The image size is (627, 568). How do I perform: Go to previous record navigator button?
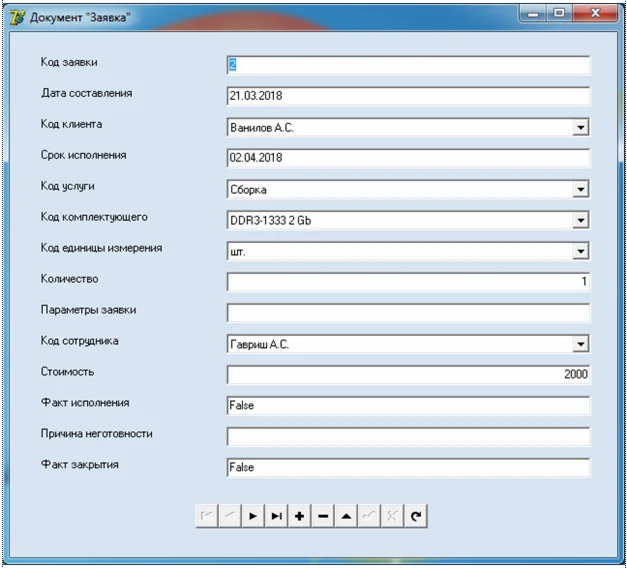(230, 516)
